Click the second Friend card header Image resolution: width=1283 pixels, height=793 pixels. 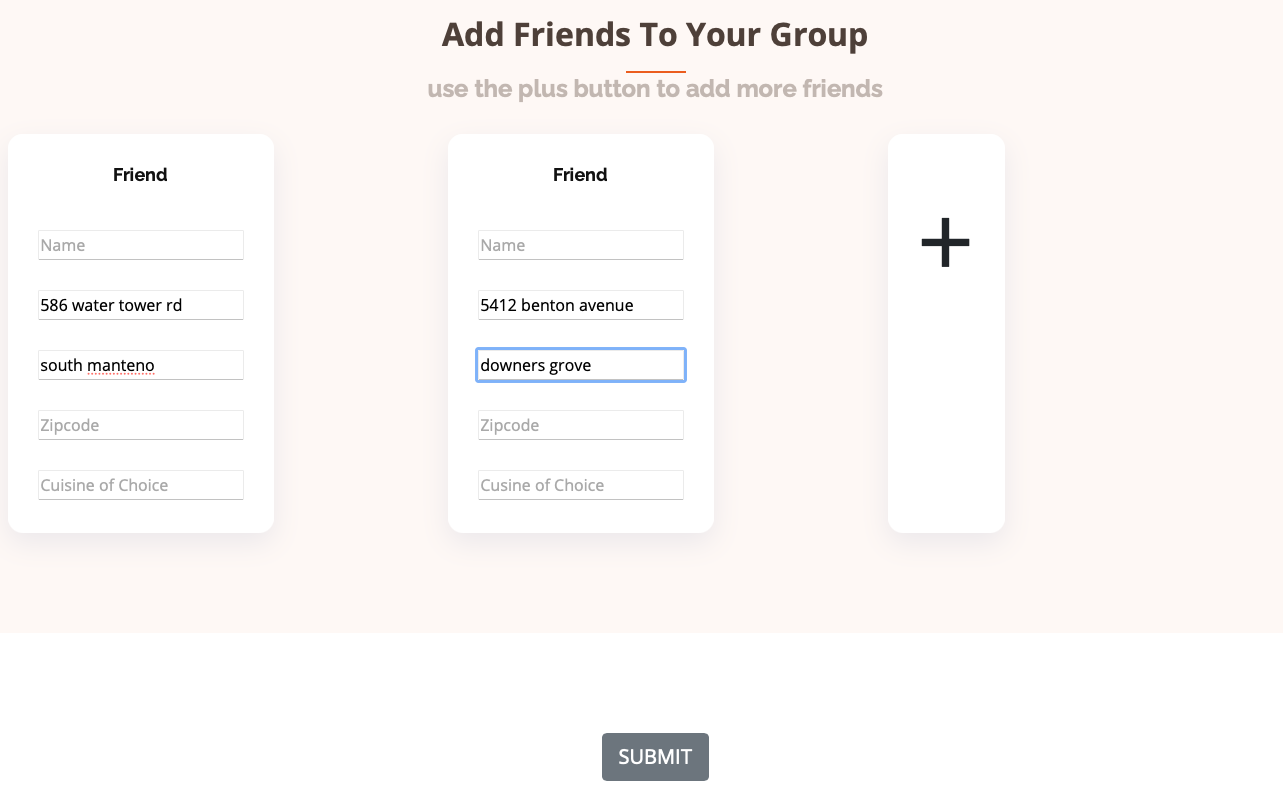coord(580,174)
